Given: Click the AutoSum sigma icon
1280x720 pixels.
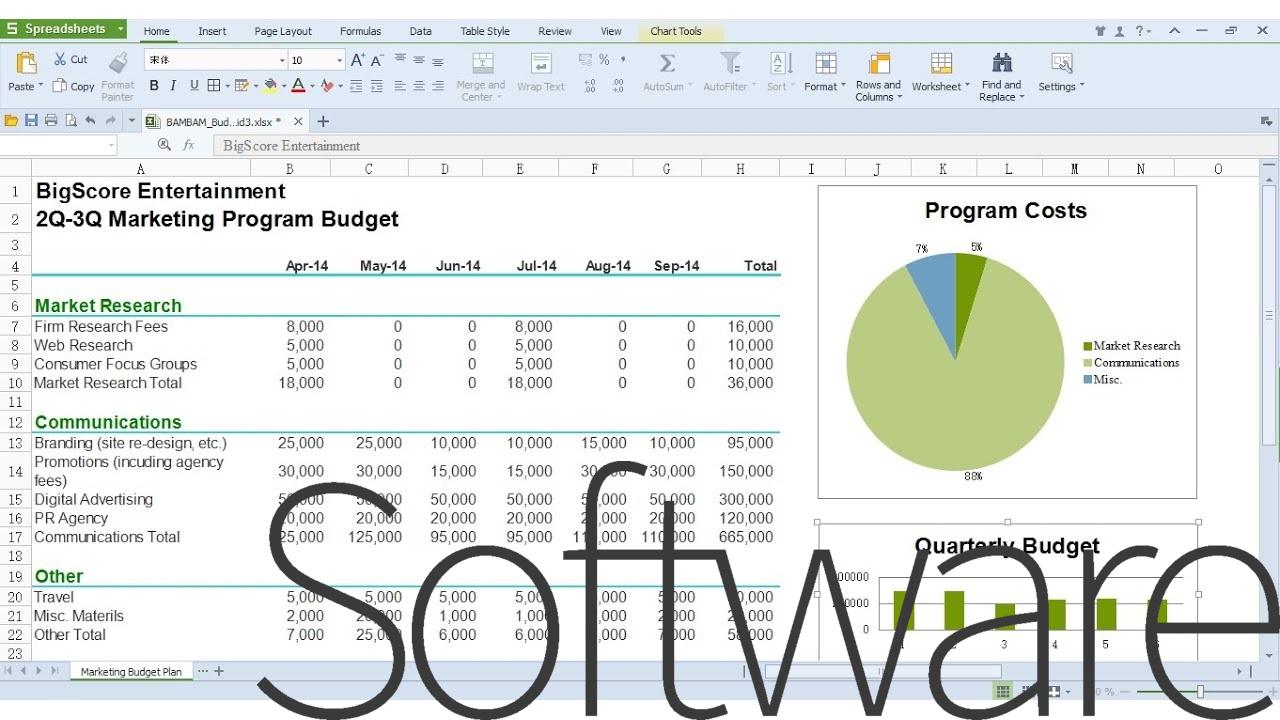Looking at the screenshot, I should click(x=667, y=63).
